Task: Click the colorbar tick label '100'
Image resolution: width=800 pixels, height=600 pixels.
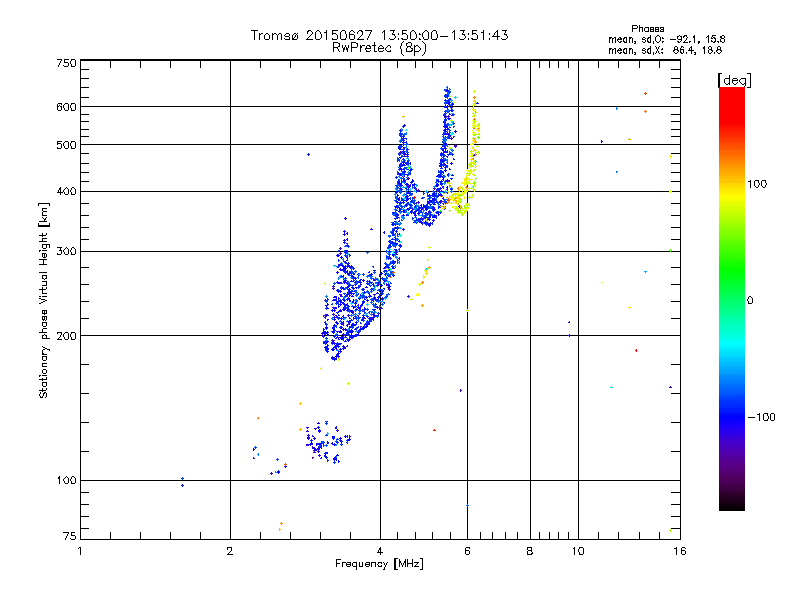Action: 757,184
